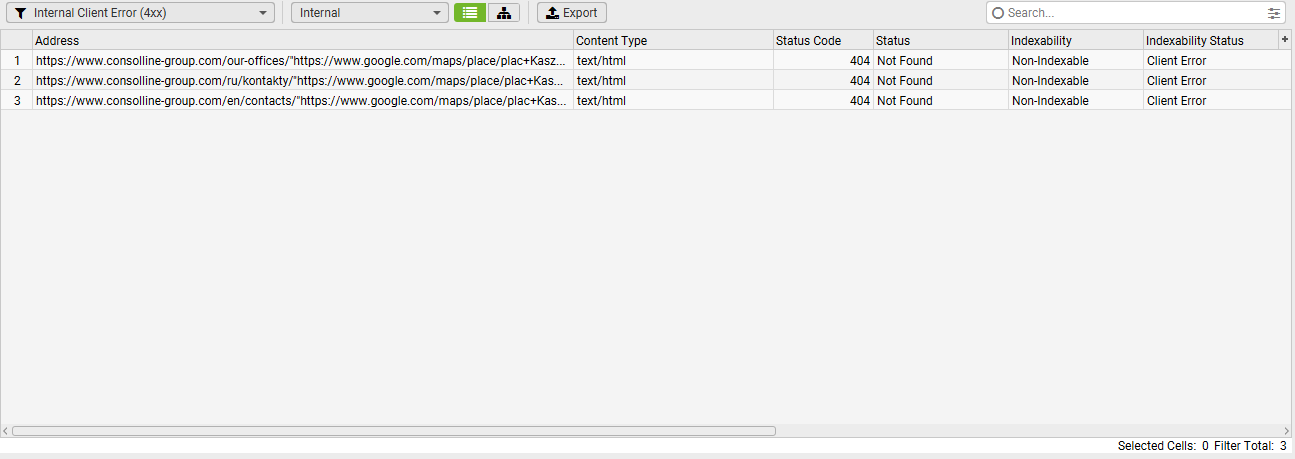The image size is (1295, 459).
Task: Select the en/contacts URL address cell
Action: [x=303, y=100]
